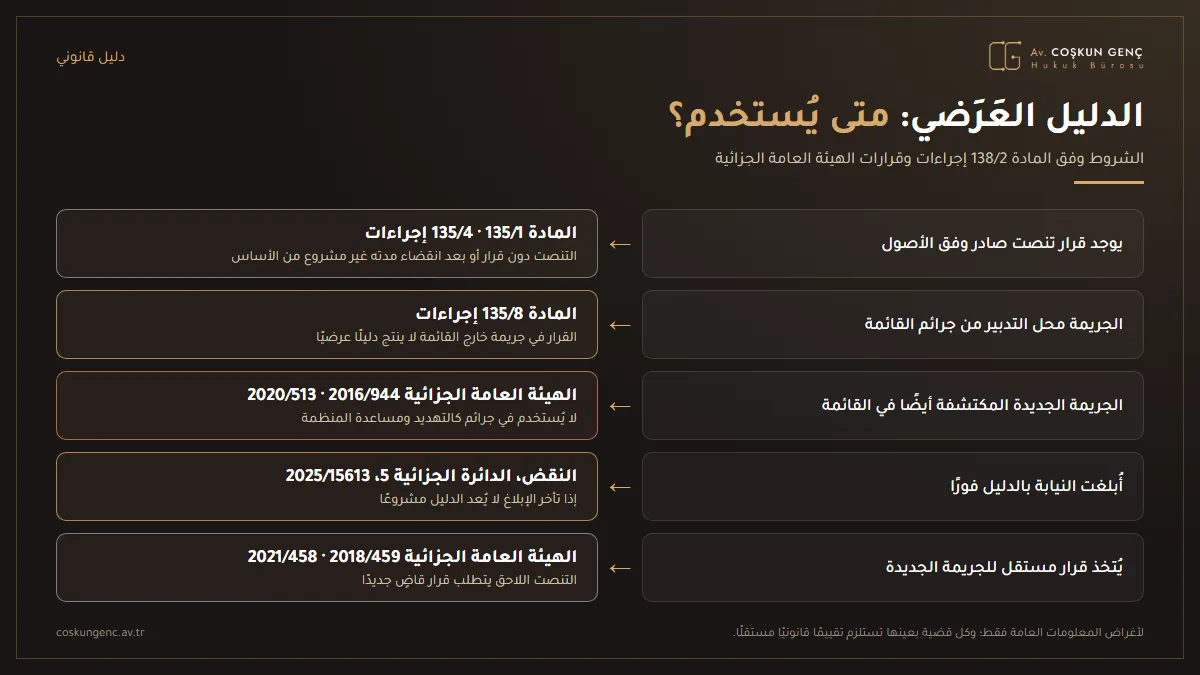Image resolution: width=1200 pixels, height=675 pixels.
Task: Click the heading 'الهيئة العامة الجزائية 2016/944 · 2020/513'
Action: (412, 395)
